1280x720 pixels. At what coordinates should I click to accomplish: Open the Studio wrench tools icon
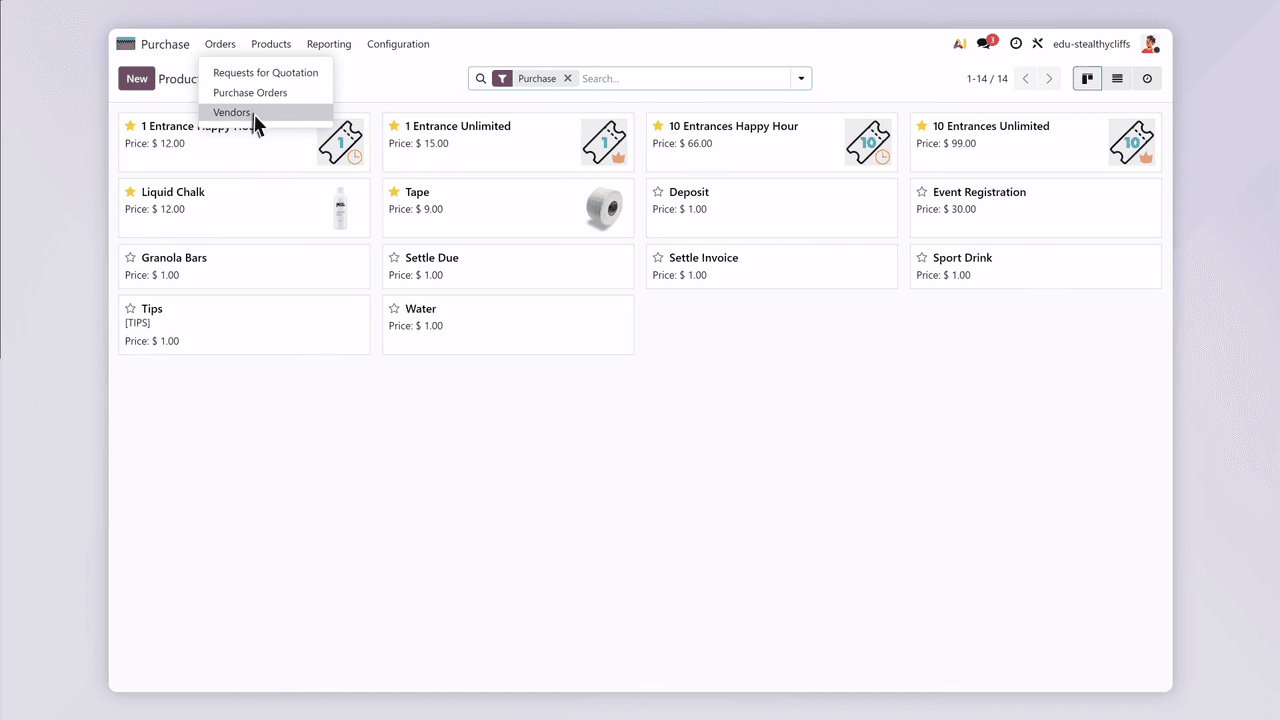tap(1038, 44)
